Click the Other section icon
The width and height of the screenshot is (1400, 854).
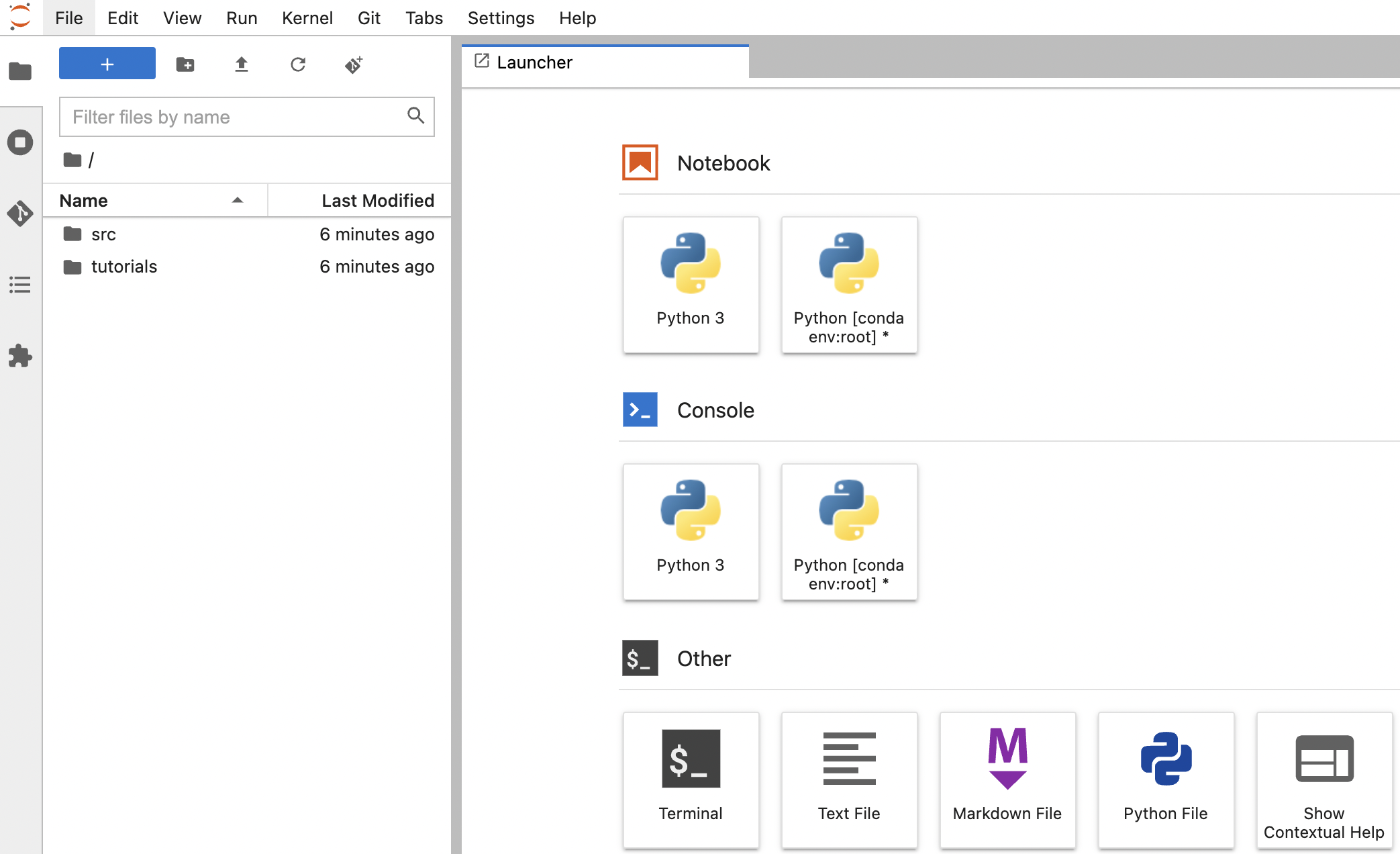coord(640,658)
